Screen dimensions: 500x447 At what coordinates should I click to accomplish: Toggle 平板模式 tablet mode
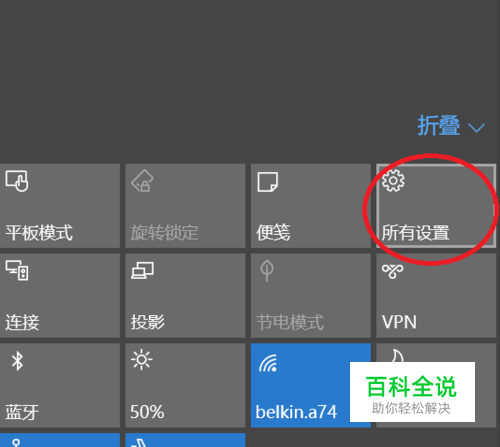60,206
